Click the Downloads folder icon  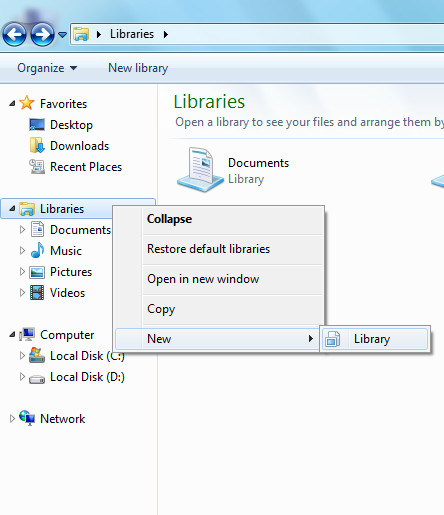(x=37, y=145)
